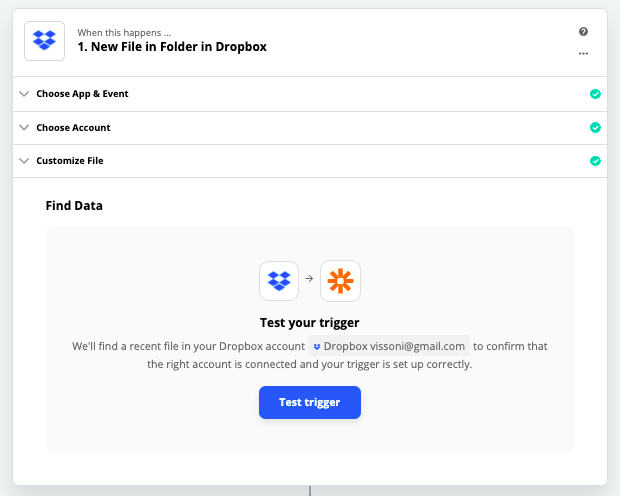The height and width of the screenshot is (496, 620).
Task: Click the Dropbox logo in Find Data panel
Action: [x=279, y=281]
